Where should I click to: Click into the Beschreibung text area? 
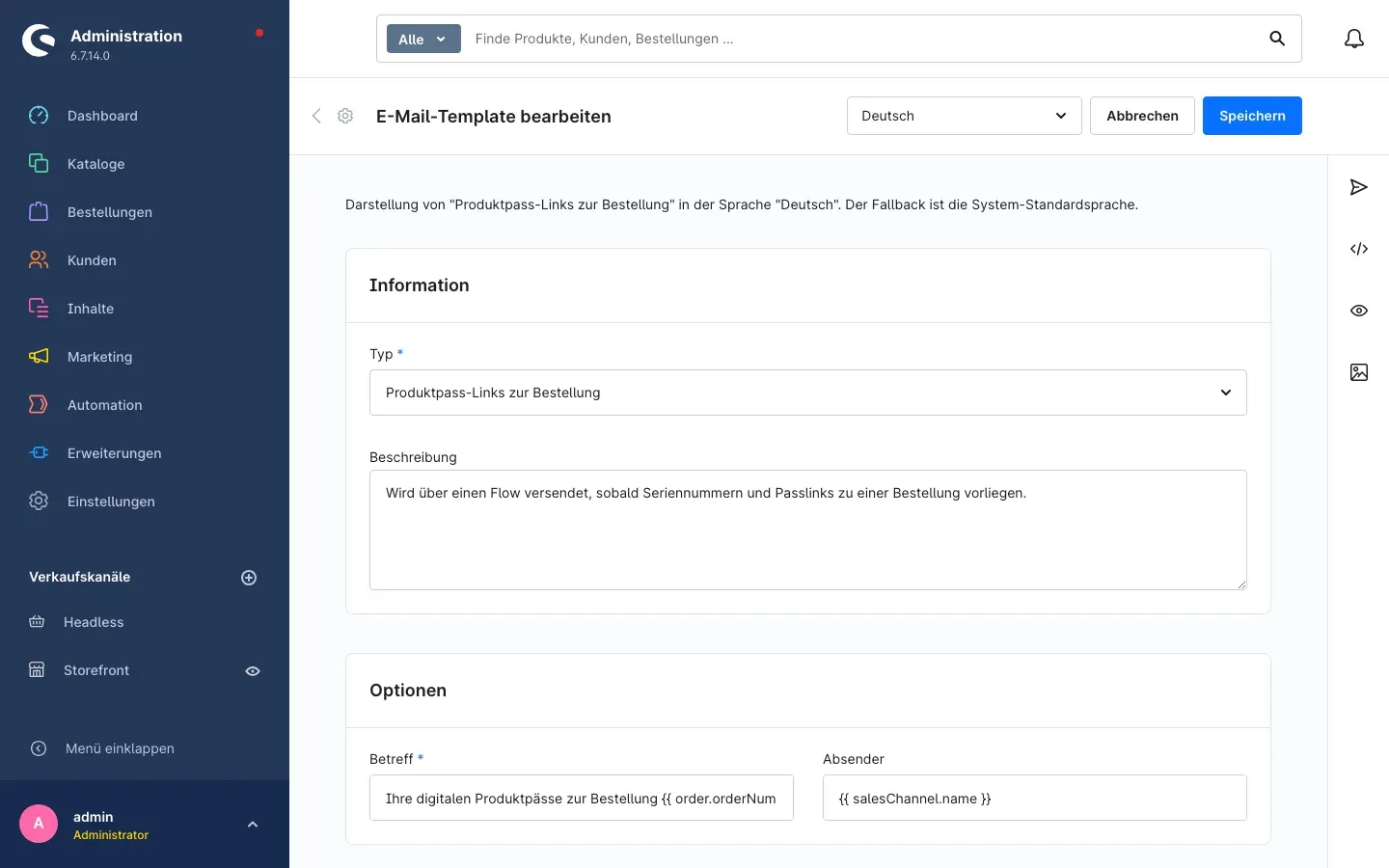pos(808,529)
